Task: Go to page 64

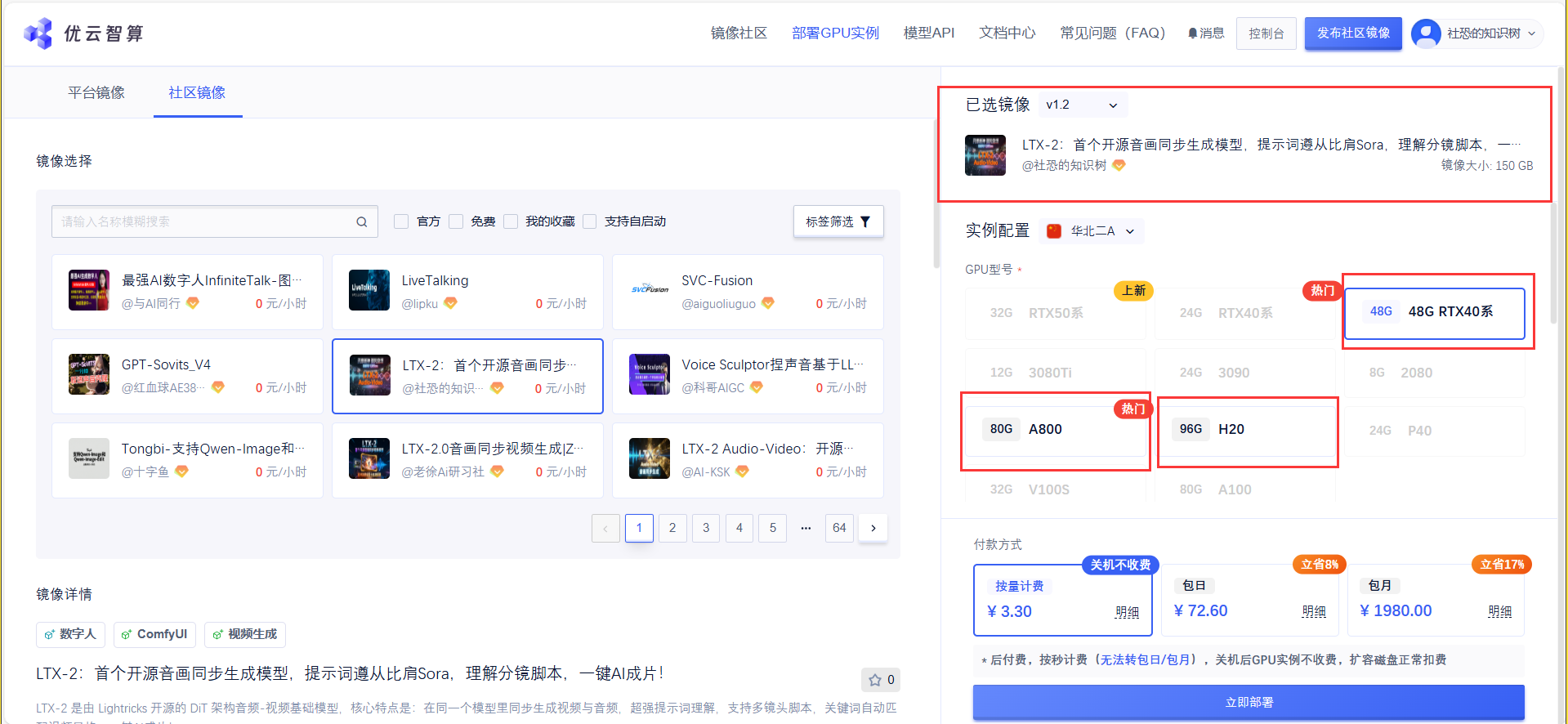Action: [x=839, y=528]
